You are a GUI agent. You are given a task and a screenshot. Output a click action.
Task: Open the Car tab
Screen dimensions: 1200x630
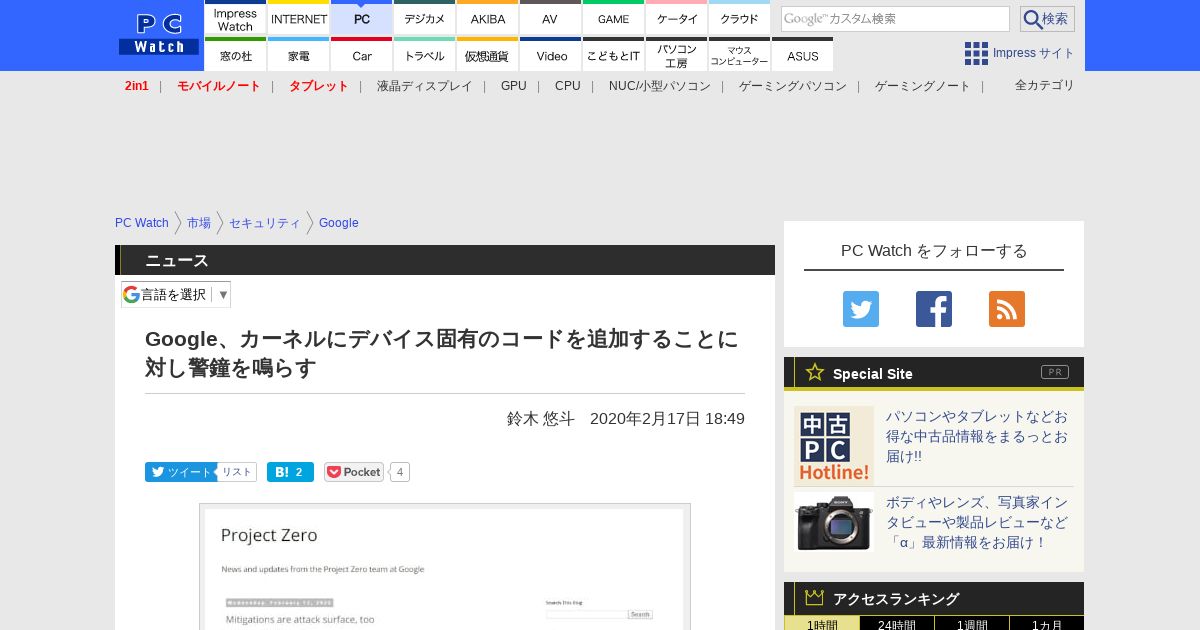pyautogui.click(x=362, y=55)
